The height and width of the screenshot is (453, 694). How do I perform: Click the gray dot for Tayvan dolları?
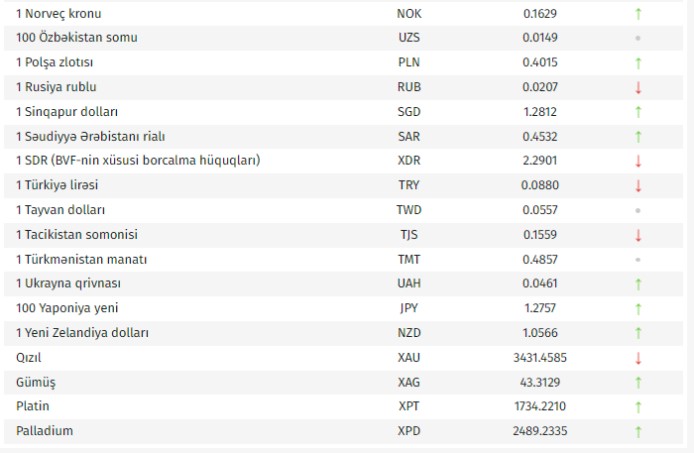(x=637, y=211)
